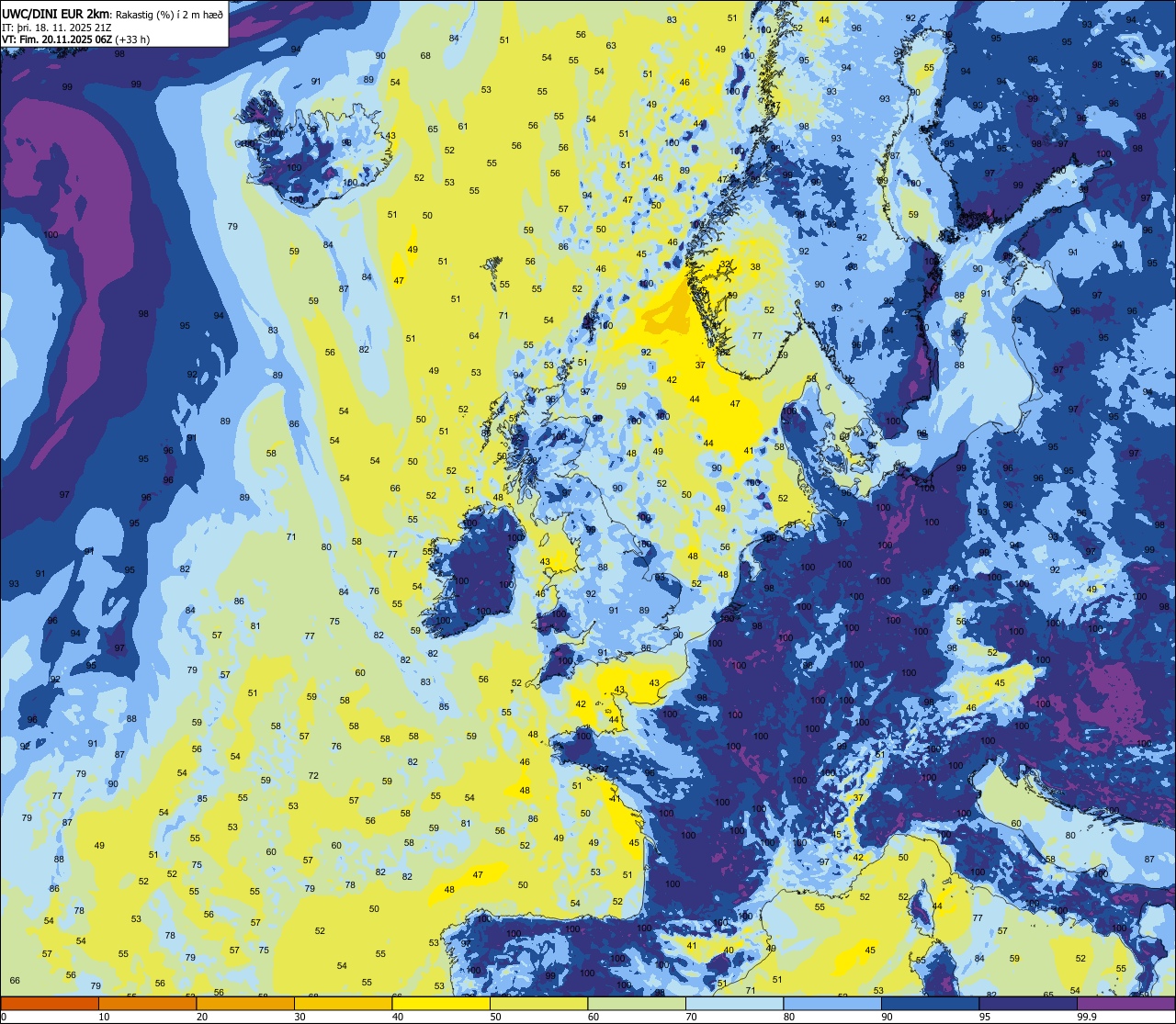Click the 'Rakastig (%) í 2 m hæð' label

point(170,14)
